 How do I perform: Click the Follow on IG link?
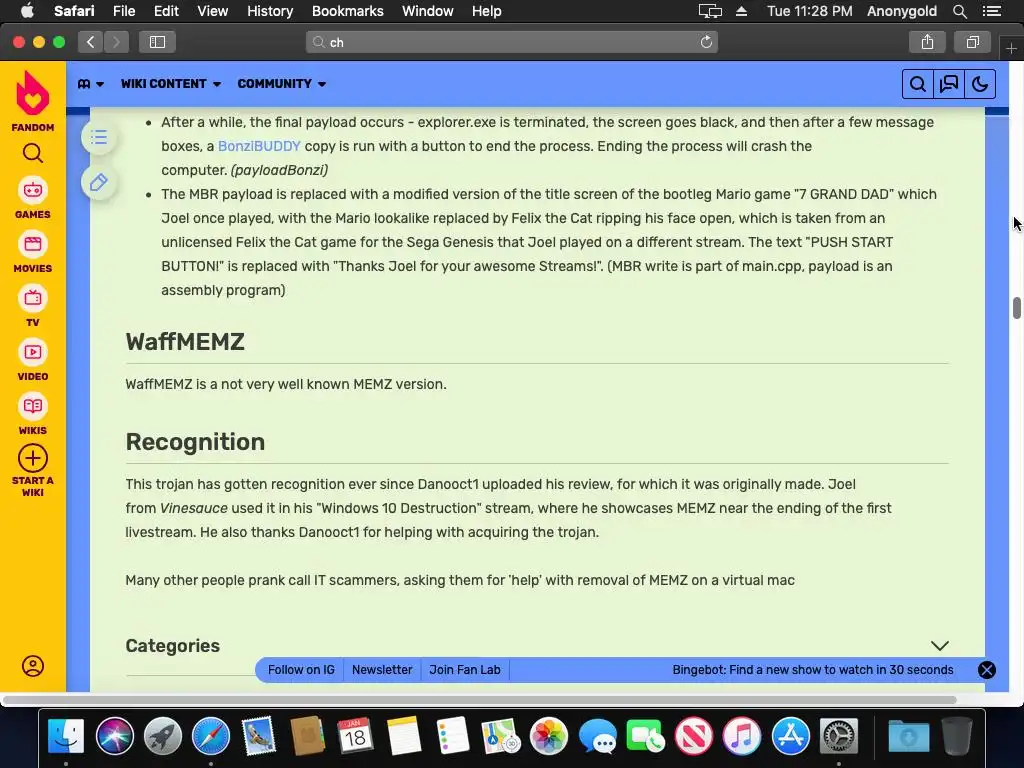pos(301,670)
